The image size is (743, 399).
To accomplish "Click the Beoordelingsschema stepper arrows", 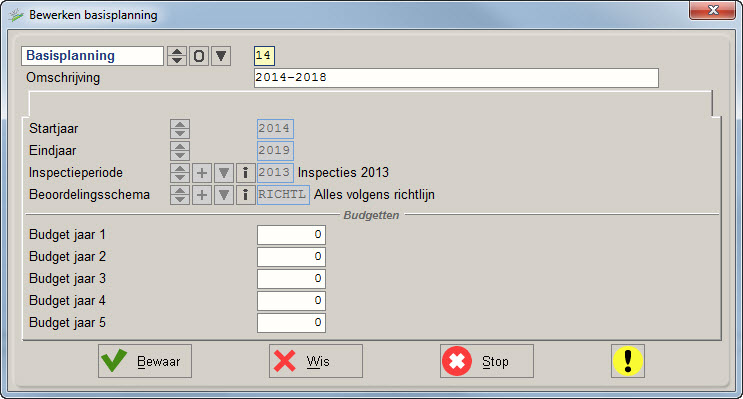I will tap(180, 195).
